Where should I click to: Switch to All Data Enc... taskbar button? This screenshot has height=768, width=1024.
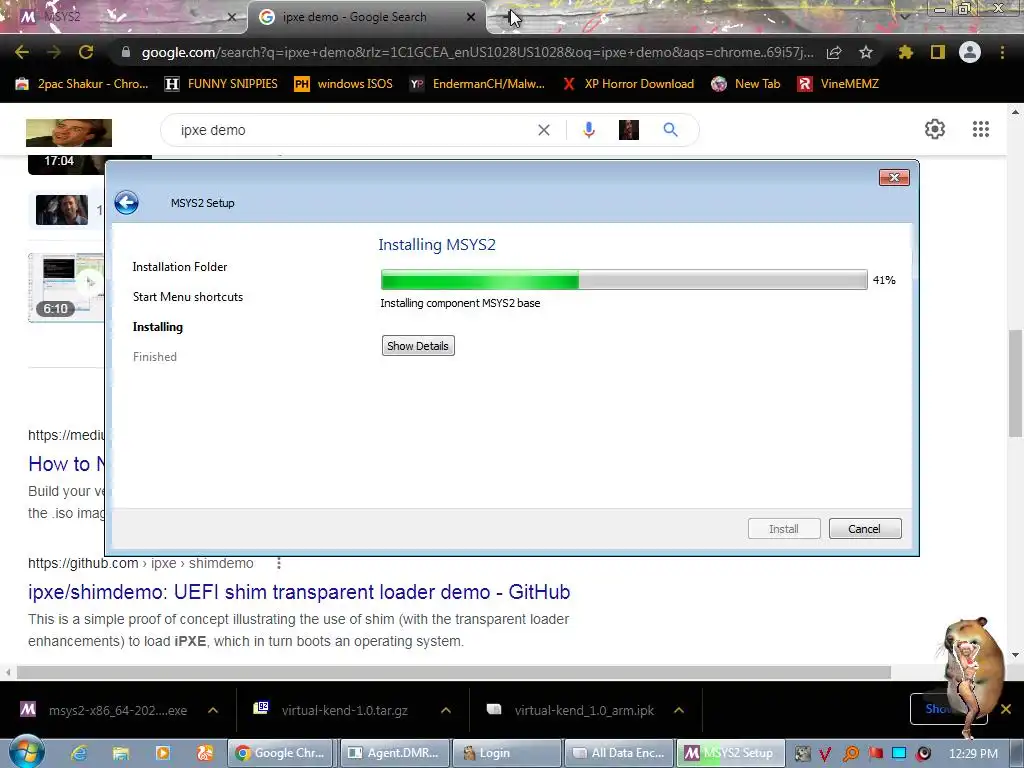[x=619, y=753]
